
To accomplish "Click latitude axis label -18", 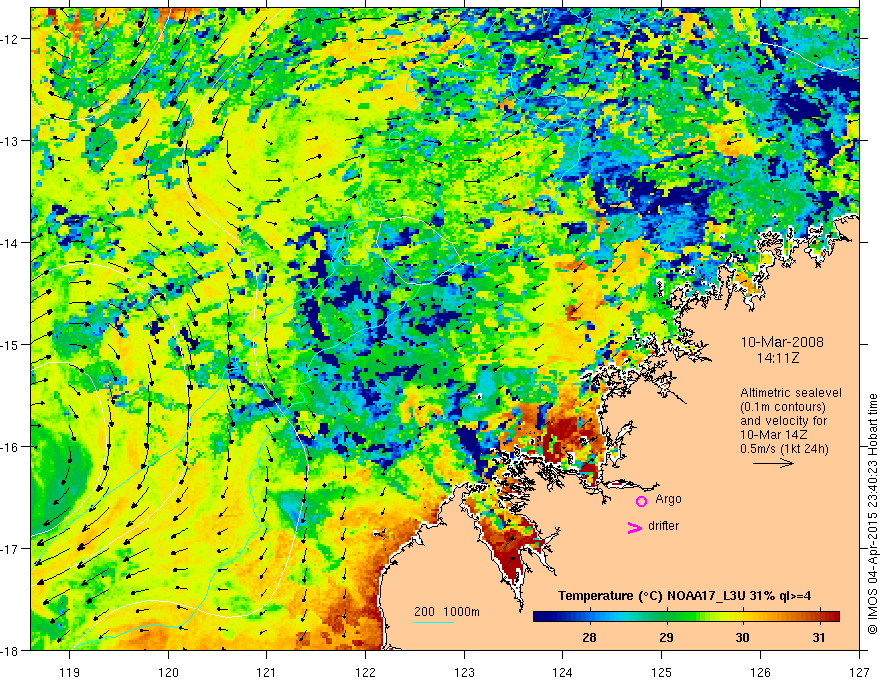I will click(10, 650).
